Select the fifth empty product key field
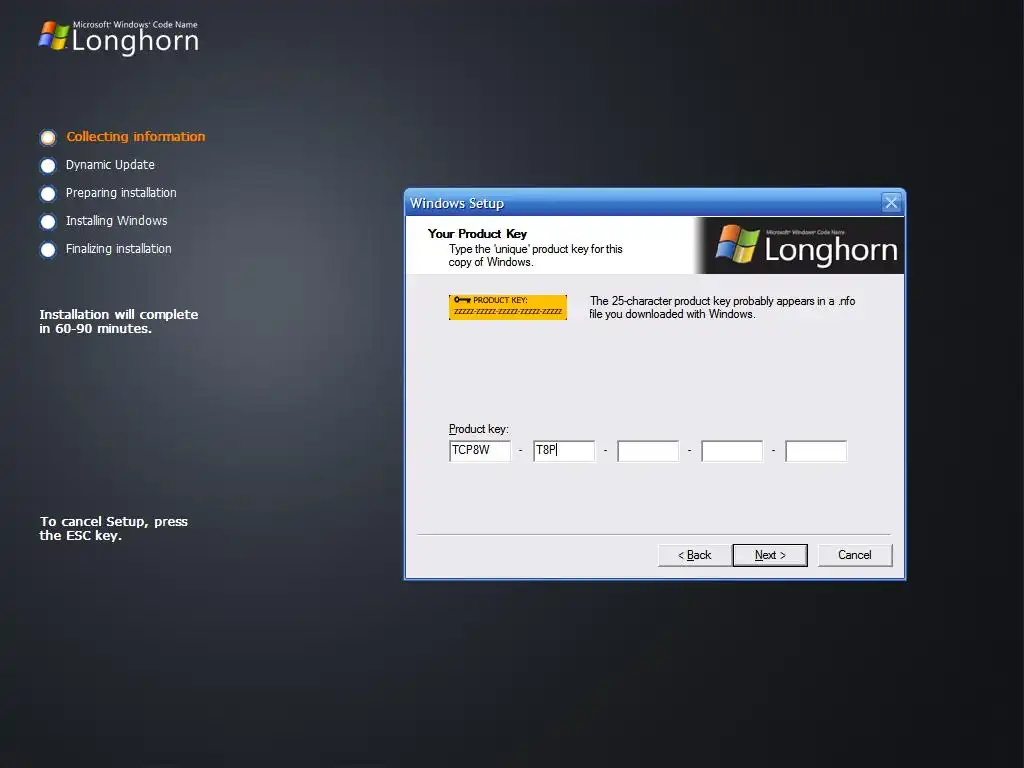The image size is (1024, 768). pyautogui.click(x=816, y=451)
